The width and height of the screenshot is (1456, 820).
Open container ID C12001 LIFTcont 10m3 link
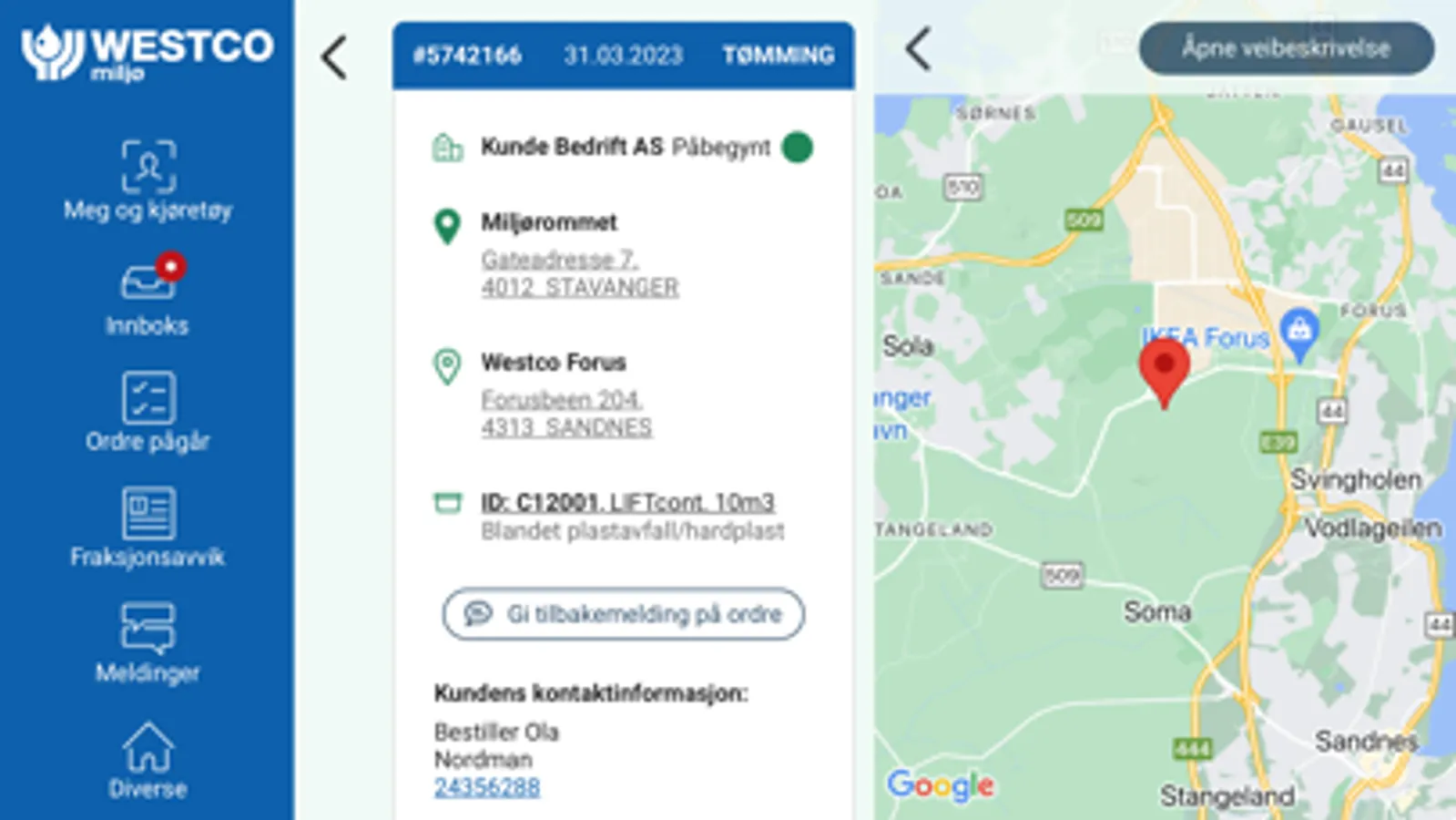pos(627,502)
